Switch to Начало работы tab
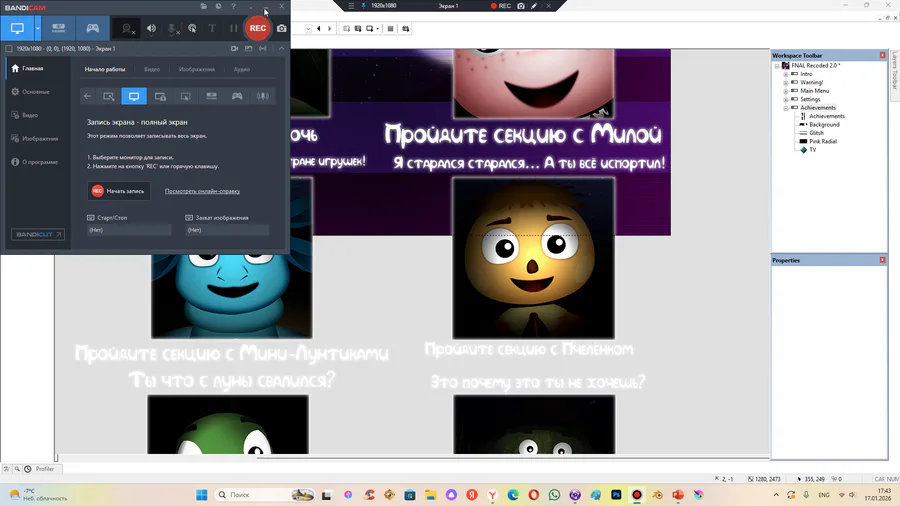 [105, 69]
